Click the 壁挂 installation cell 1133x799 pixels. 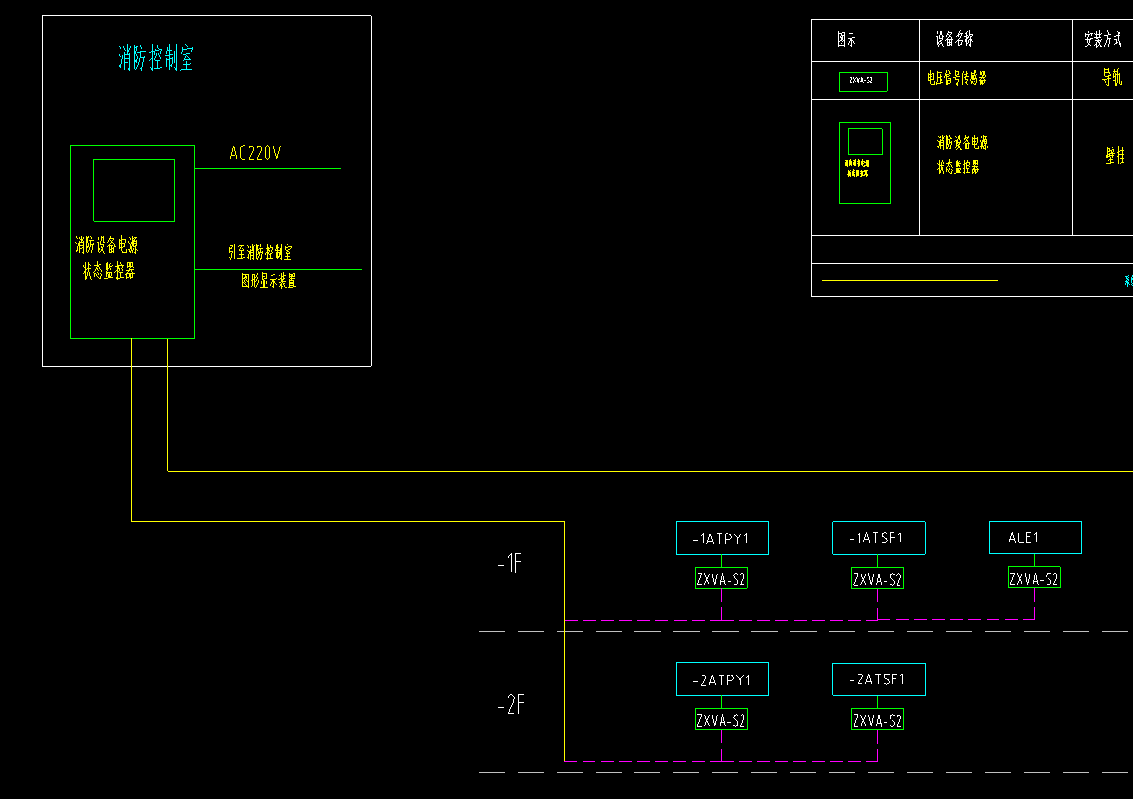tap(1115, 155)
